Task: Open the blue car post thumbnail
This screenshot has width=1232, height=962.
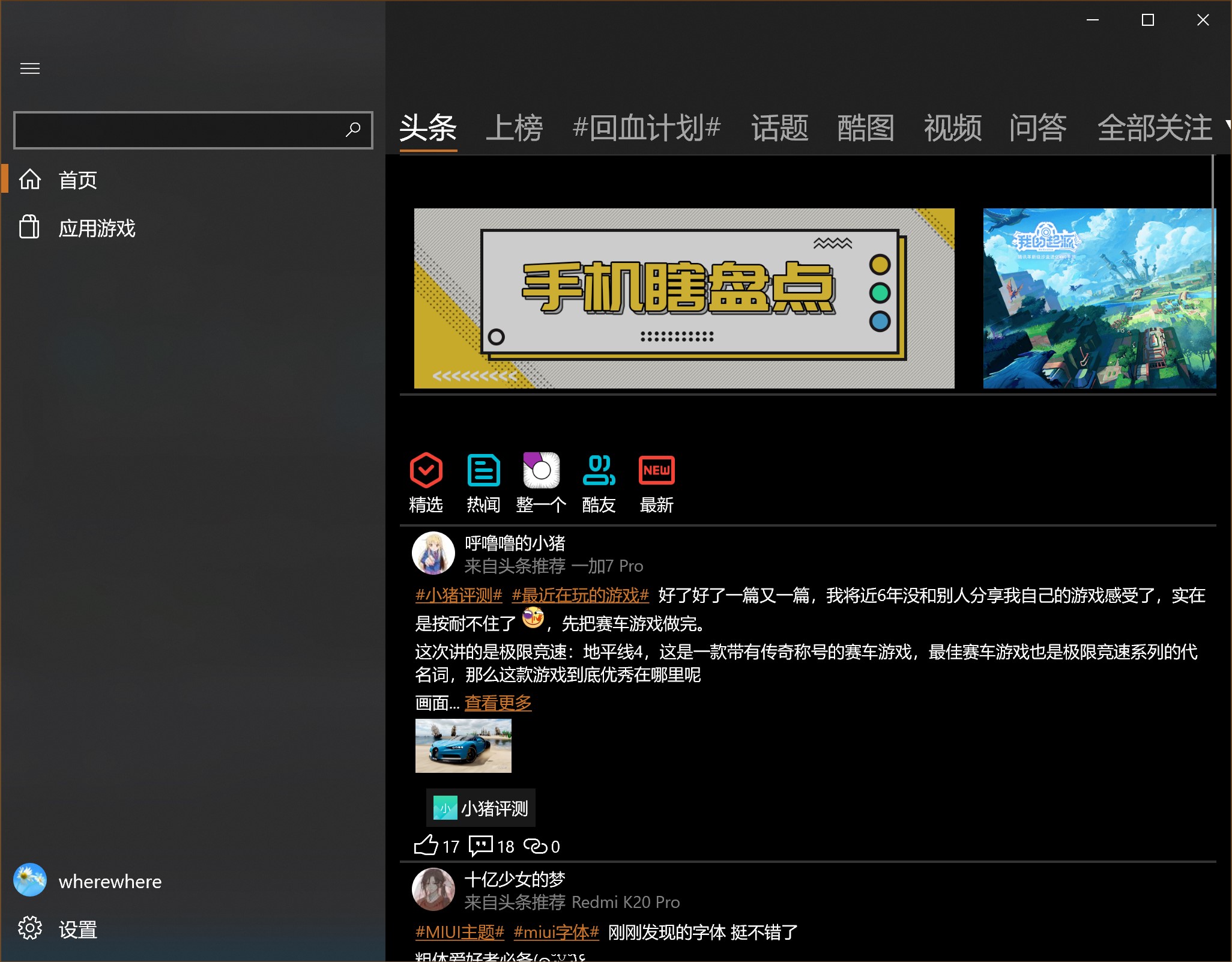Action: coord(463,745)
